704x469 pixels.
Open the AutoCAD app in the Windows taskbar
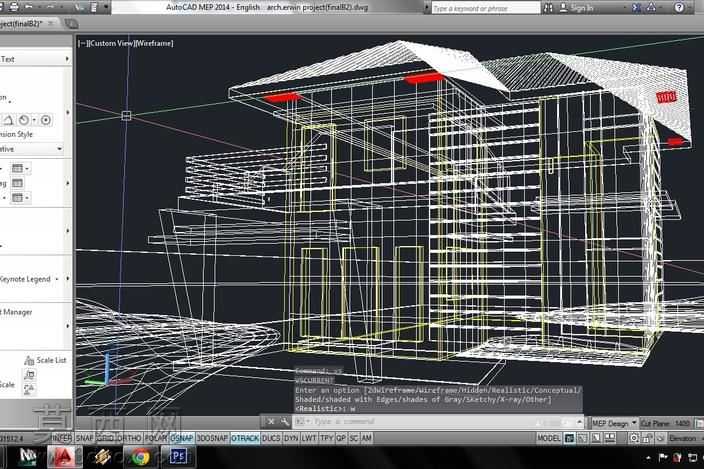pos(63,457)
